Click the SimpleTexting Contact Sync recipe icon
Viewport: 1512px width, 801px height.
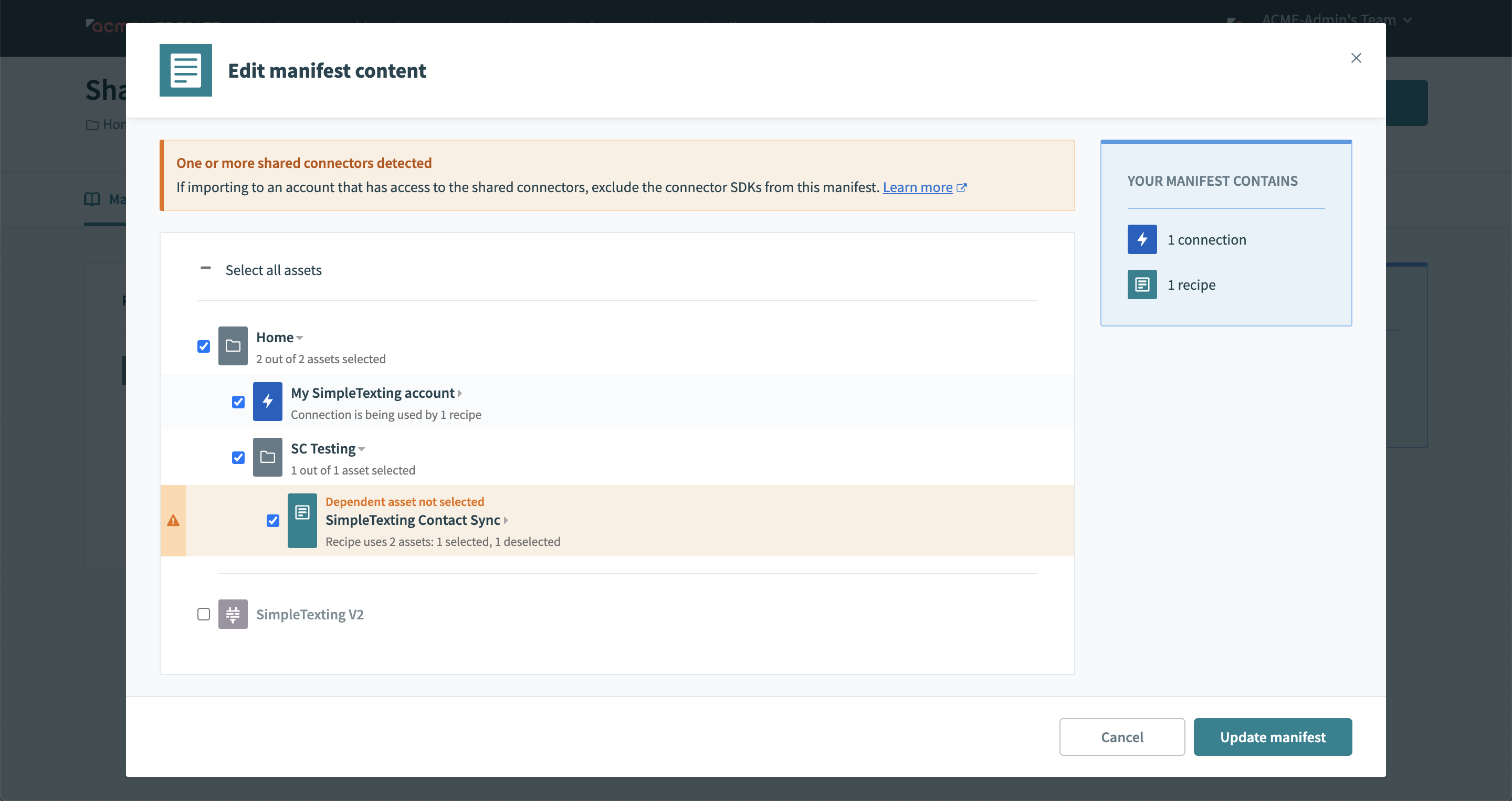(x=302, y=520)
